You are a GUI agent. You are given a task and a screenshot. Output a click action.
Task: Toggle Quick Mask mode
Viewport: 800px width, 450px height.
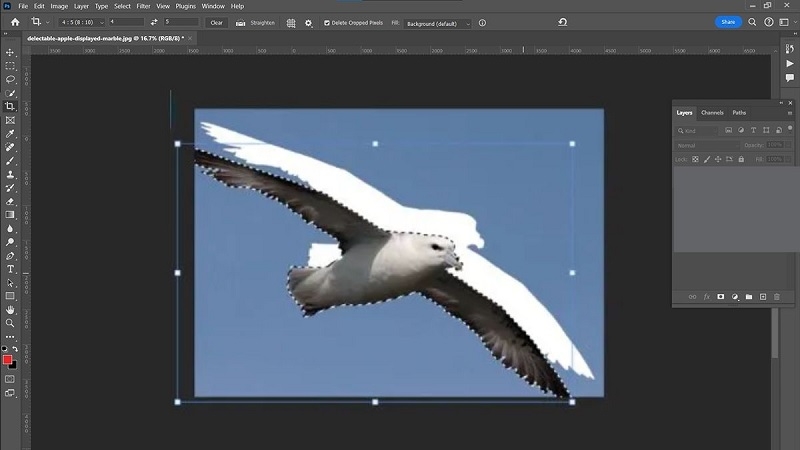tap(10, 379)
